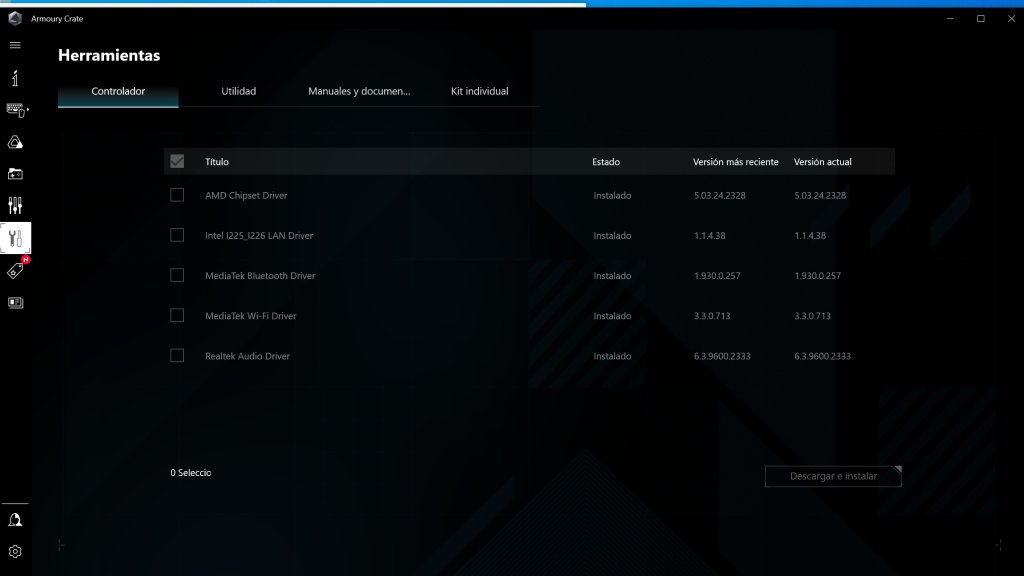1024x576 pixels.
Task: Click the Descargar e instalar button
Action: pyautogui.click(x=833, y=476)
